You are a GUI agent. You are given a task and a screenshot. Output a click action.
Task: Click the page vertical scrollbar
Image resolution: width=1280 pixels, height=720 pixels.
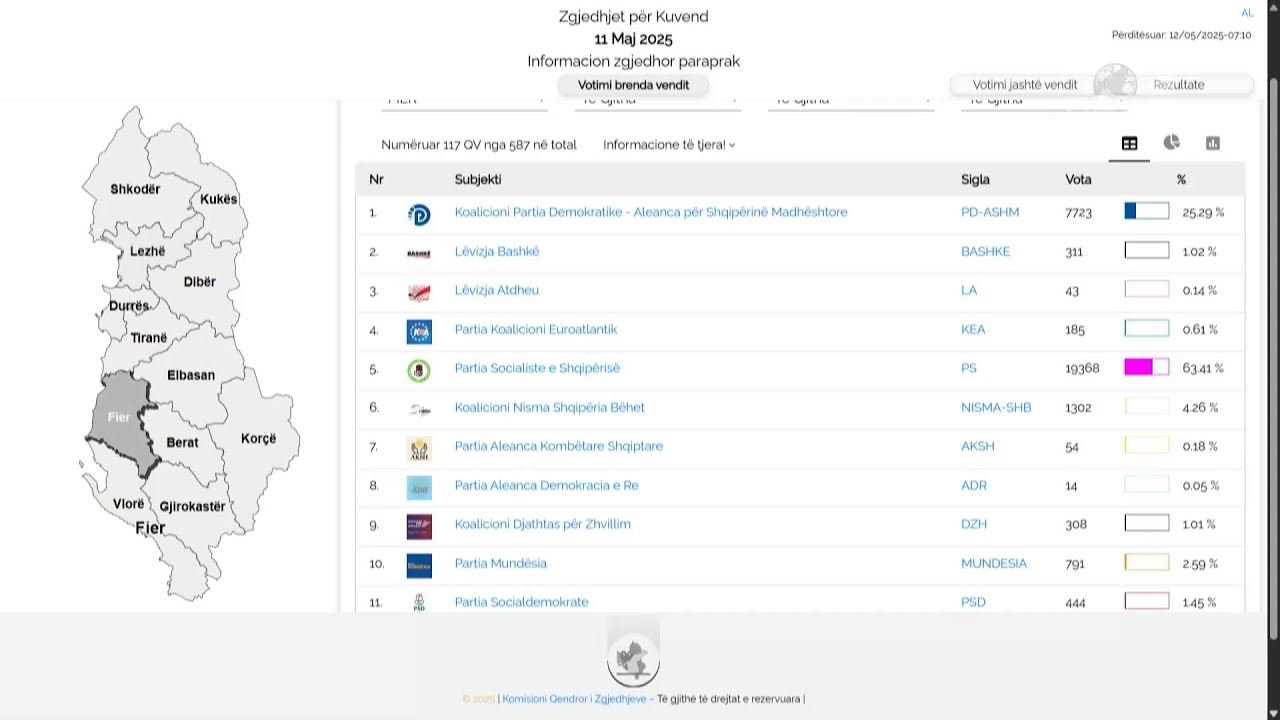pos(1273,357)
